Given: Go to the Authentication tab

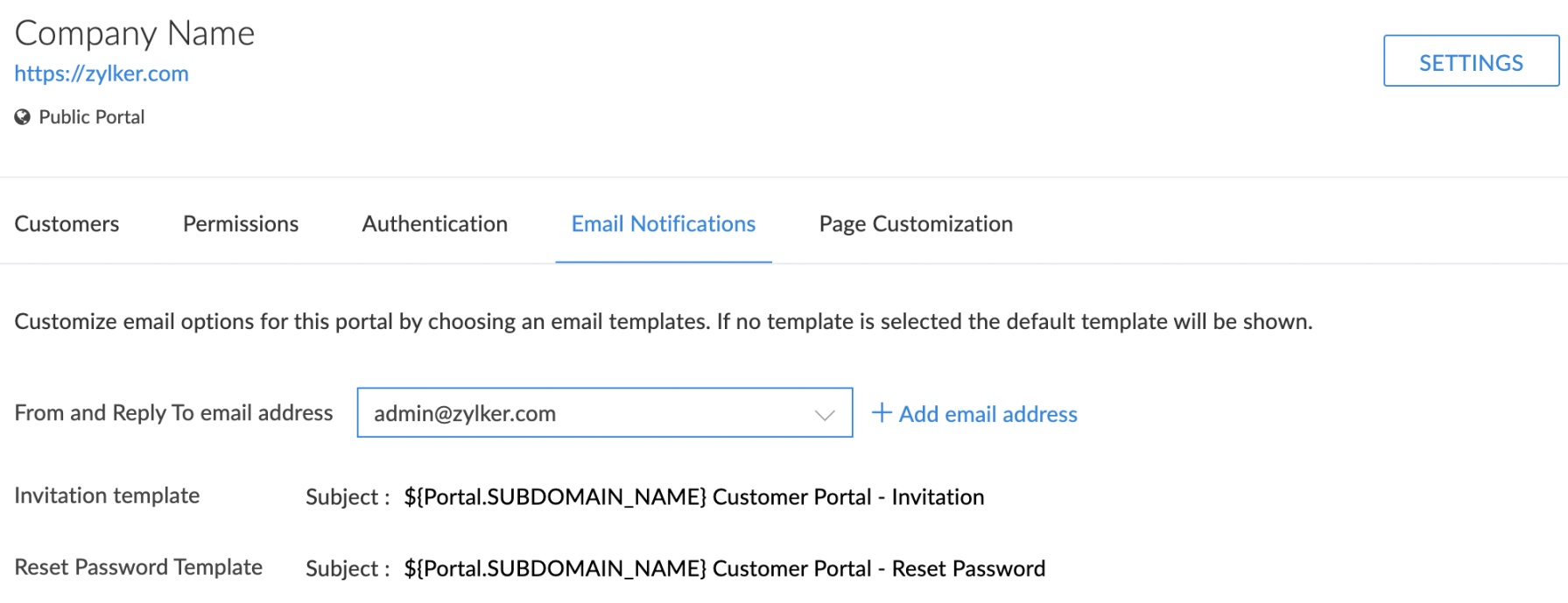Looking at the screenshot, I should point(435,224).
